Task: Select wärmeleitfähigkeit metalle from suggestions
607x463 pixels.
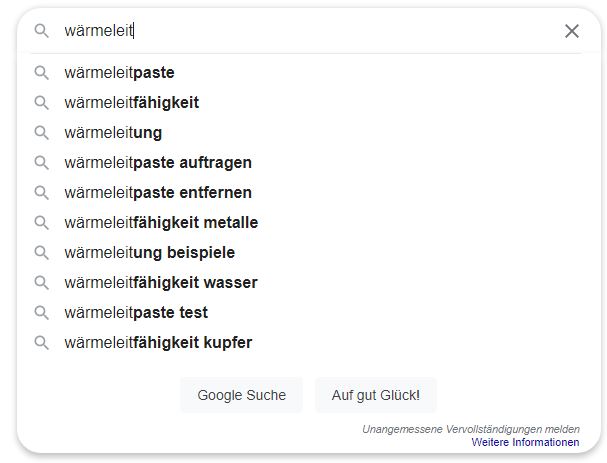Action: pyautogui.click(x=161, y=223)
